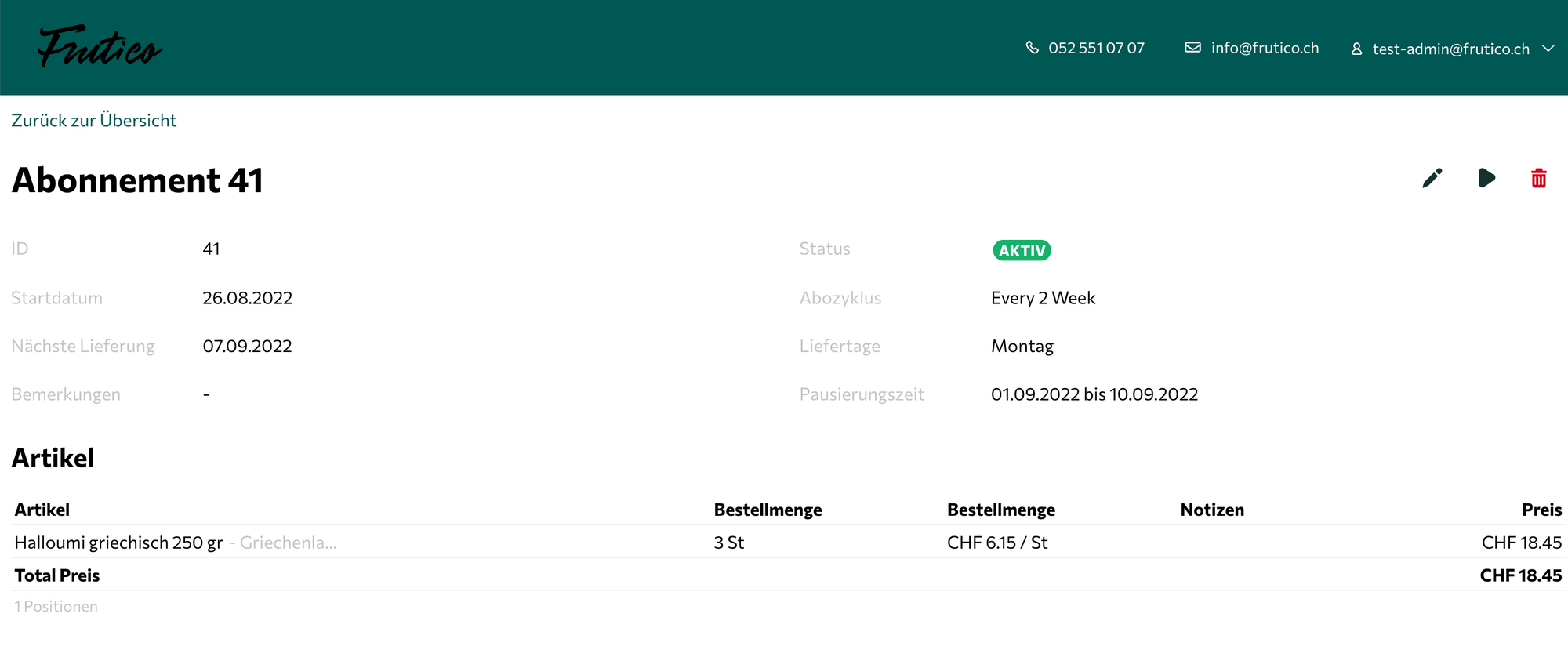Open info@frutico.ch email link
This screenshot has height=668, width=1568.
click(1265, 48)
